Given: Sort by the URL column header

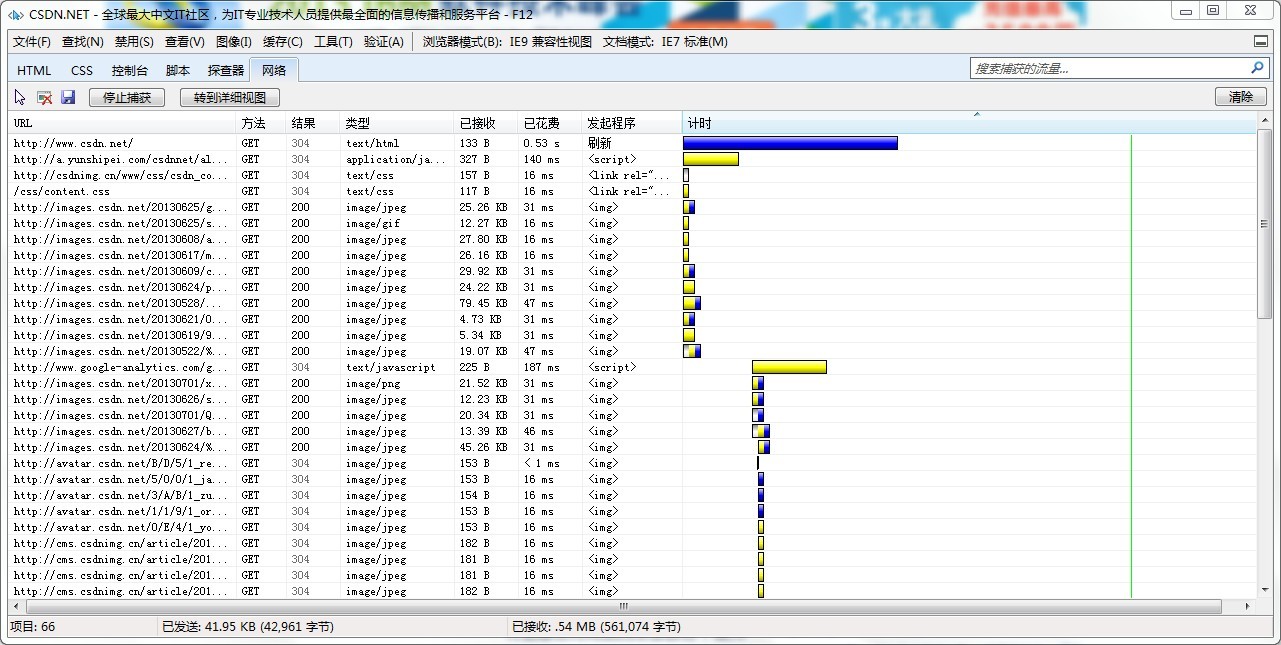Looking at the screenshot, I should [123, 123].
